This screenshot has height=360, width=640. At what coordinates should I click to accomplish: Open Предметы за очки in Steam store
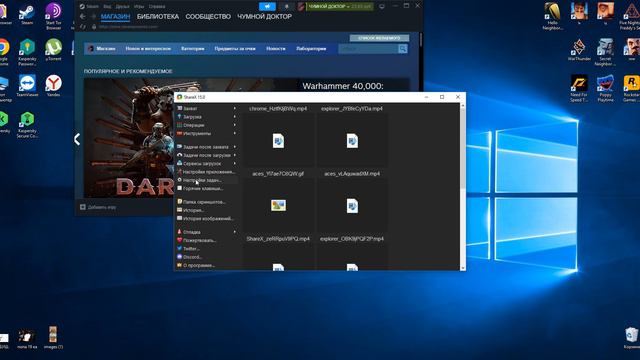click(x=235, y=49)
